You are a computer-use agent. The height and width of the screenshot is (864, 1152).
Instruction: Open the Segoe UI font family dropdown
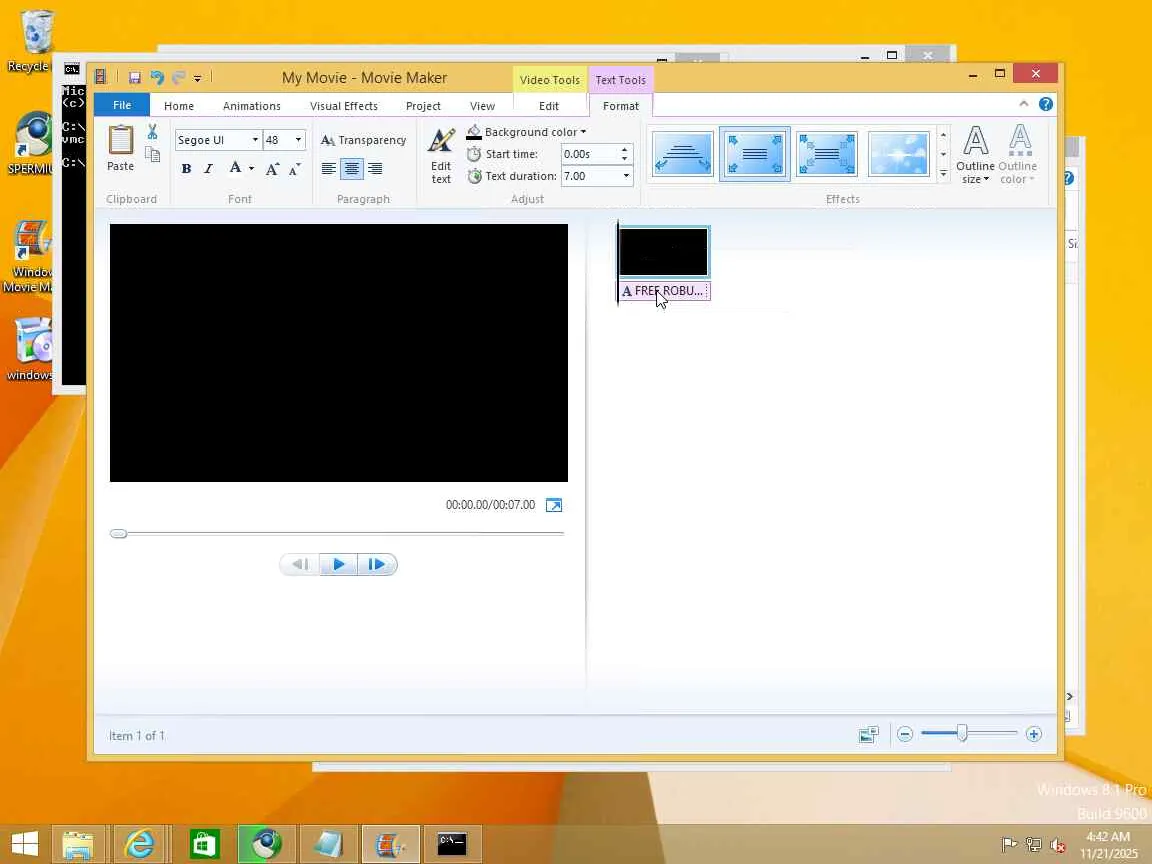pos(255,140)
